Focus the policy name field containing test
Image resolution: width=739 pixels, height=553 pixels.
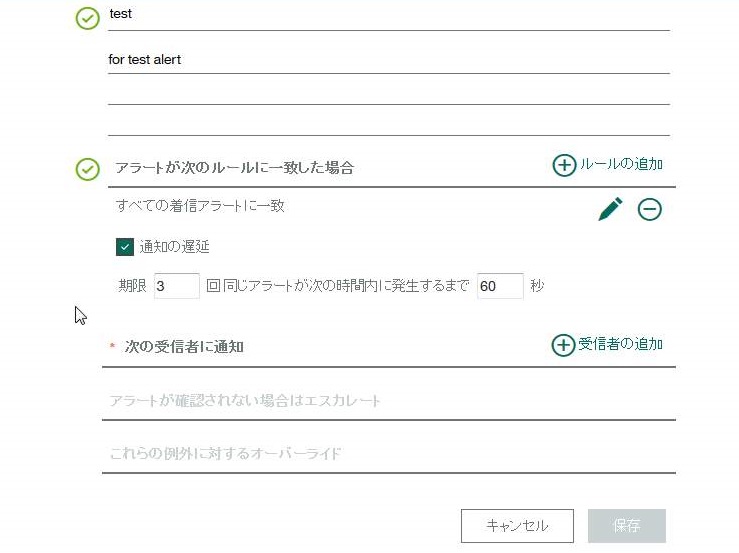click(389, 17)
